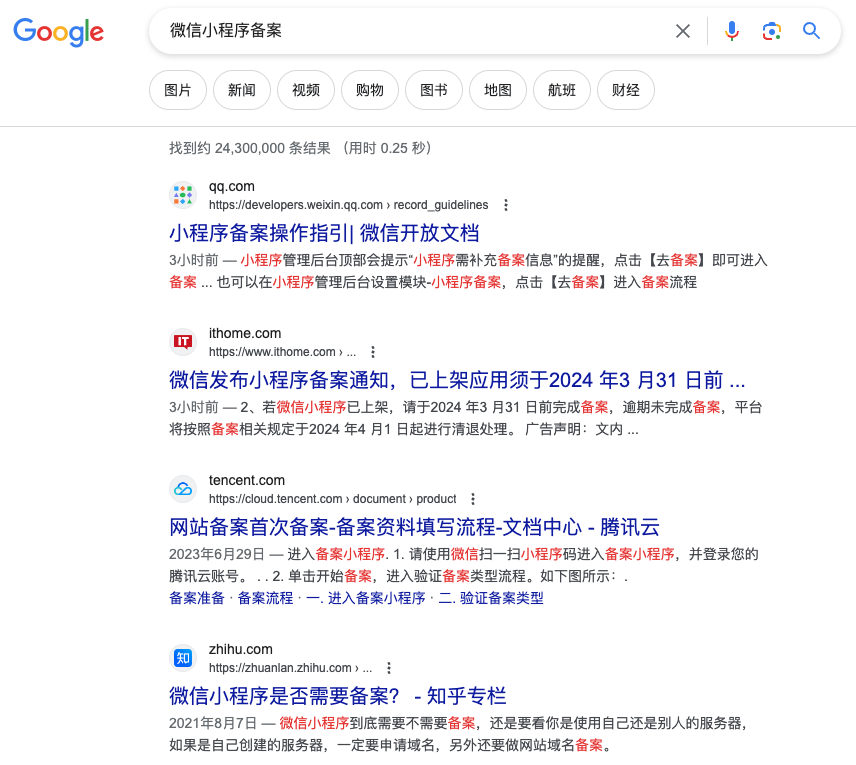Image resolution: width=856 pixels, height=765 pixels.
Task: Click the magnifying glass search icon
Action: 811,31
